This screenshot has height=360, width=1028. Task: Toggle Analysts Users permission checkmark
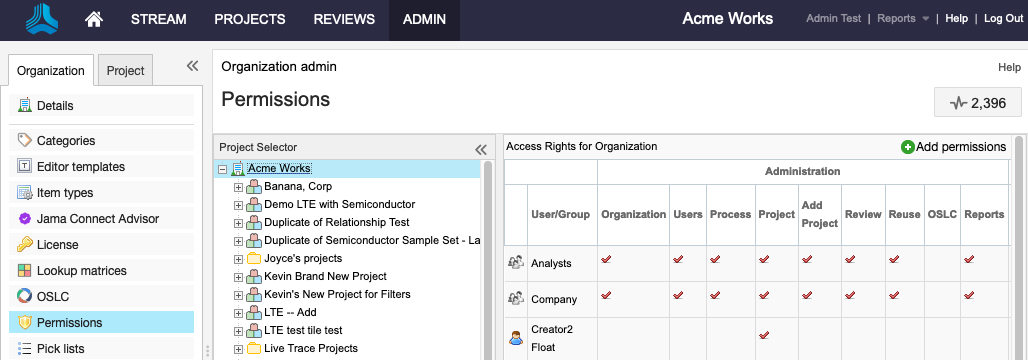(678, 260)
